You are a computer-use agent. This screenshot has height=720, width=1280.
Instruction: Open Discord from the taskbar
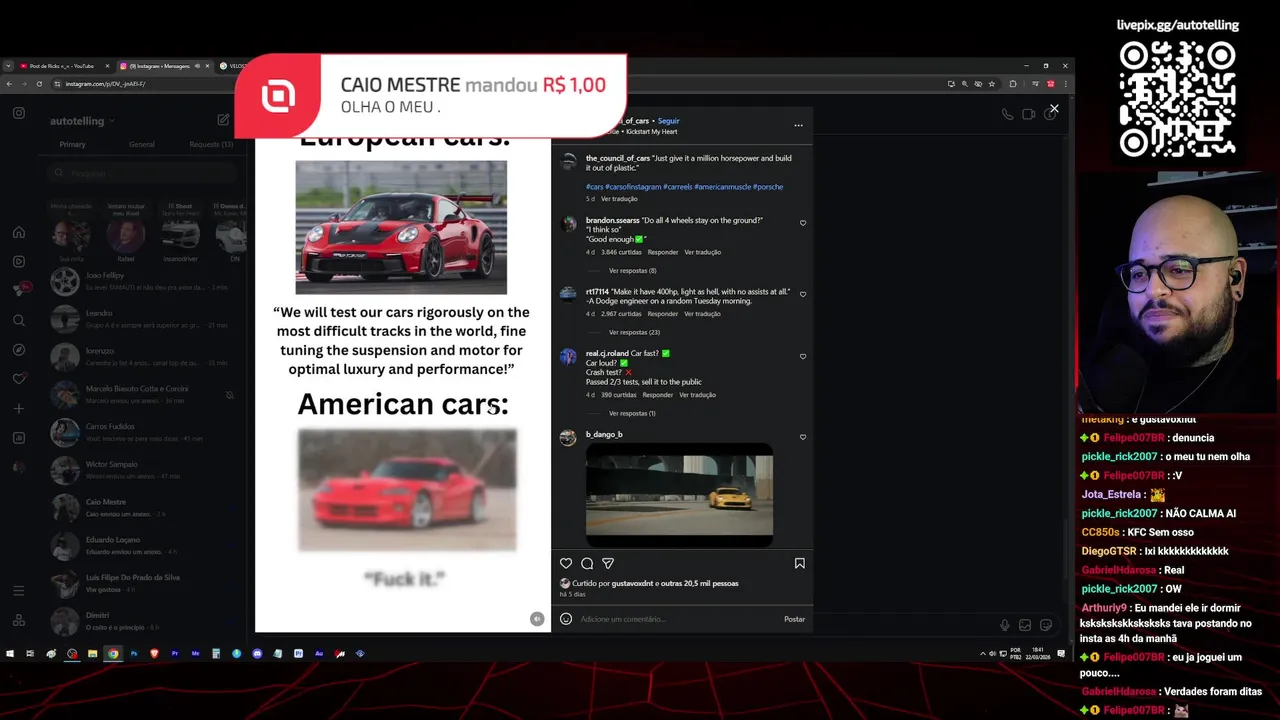click(x=257, y=654)
